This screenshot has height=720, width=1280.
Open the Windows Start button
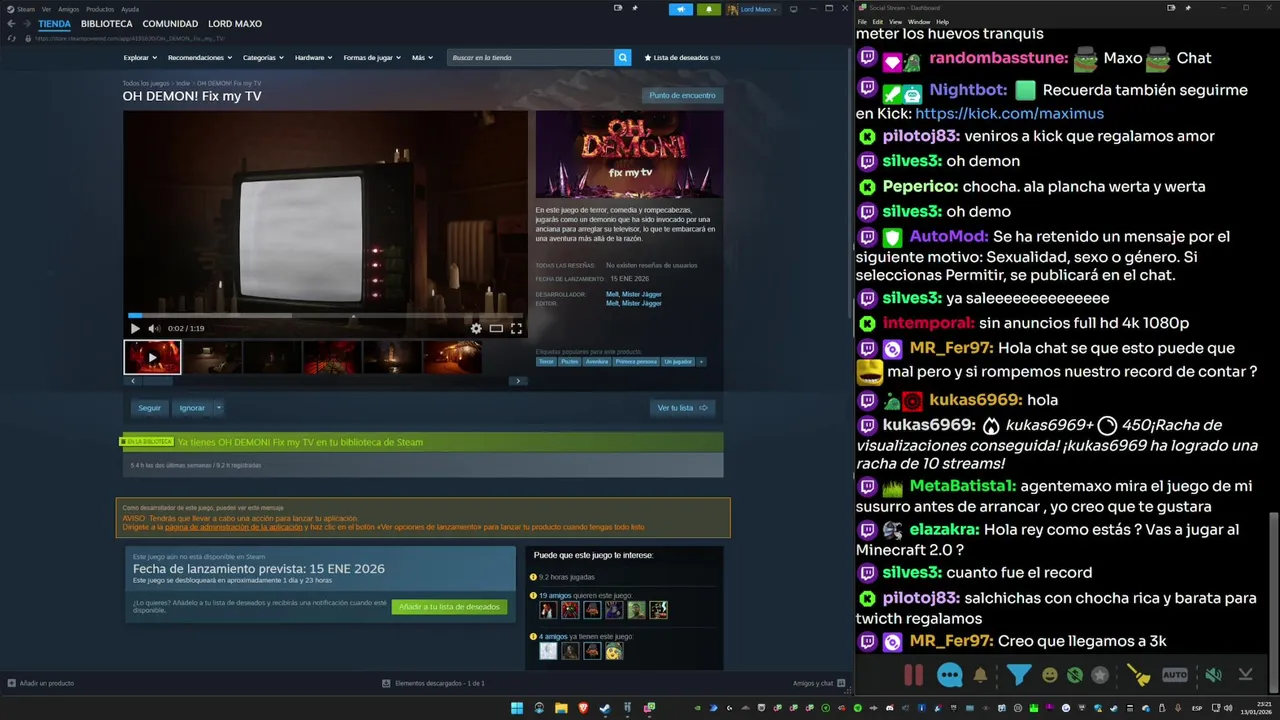(517, 708)
